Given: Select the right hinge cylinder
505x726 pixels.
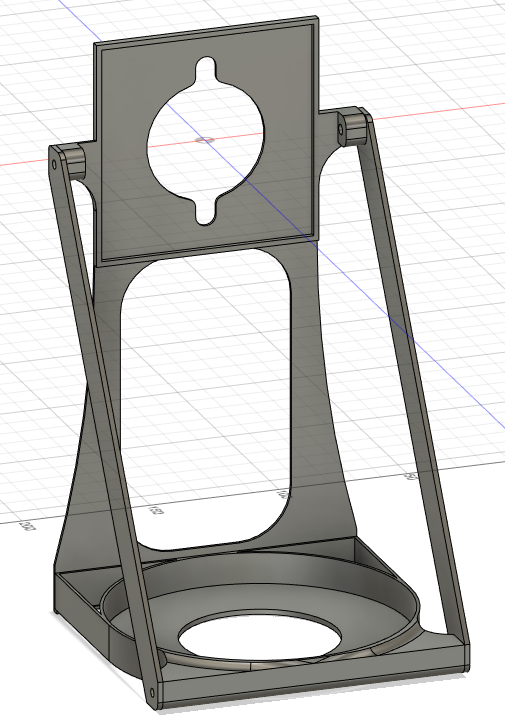Looking at the screenshot, I should point(355,126).
